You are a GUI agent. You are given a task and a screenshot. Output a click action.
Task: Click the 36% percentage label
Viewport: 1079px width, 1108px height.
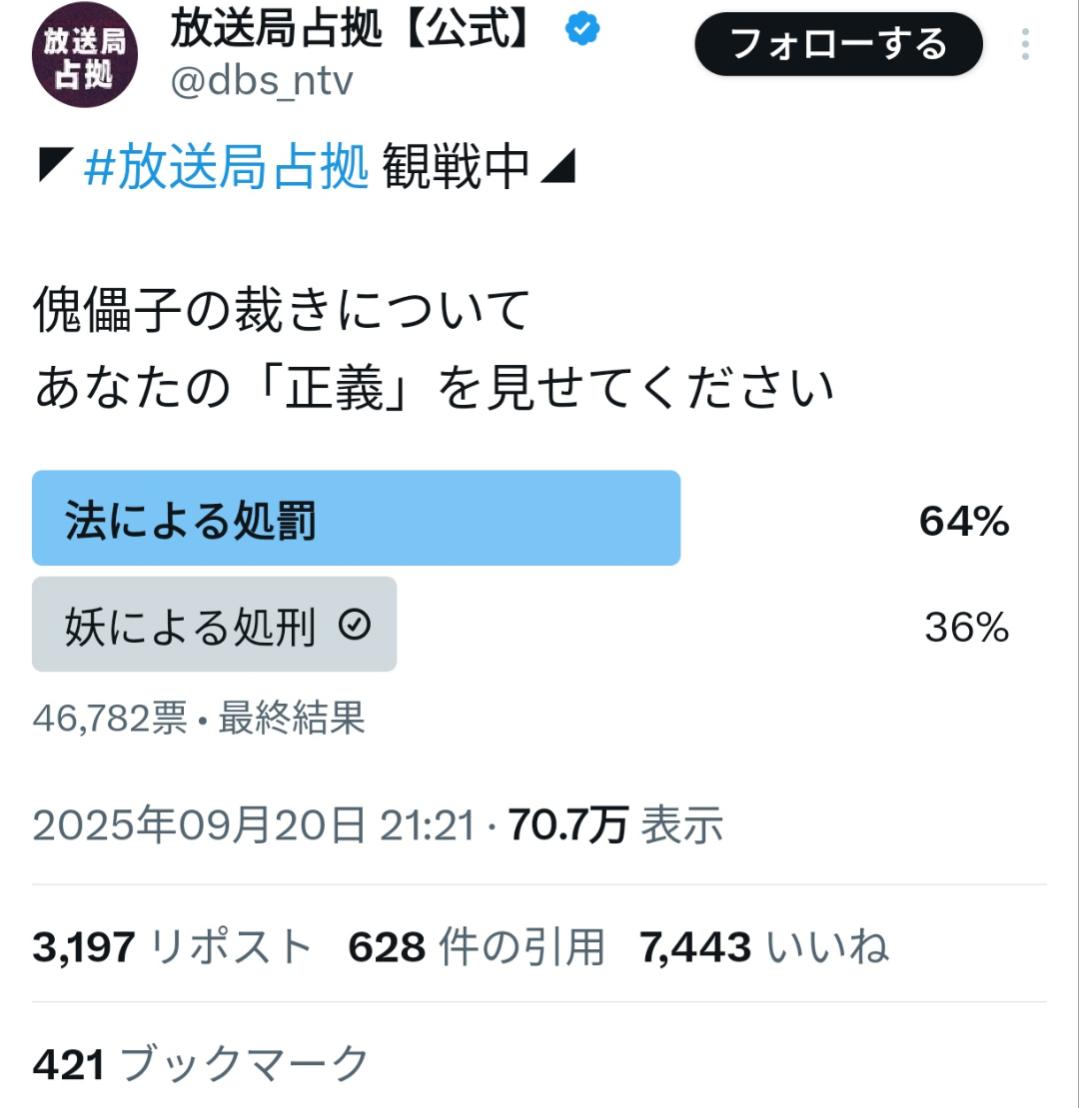tap(966, 628)
